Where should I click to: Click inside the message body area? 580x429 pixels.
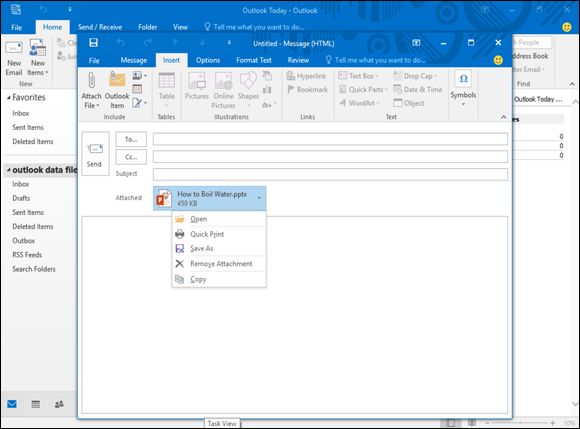[294, 315]
